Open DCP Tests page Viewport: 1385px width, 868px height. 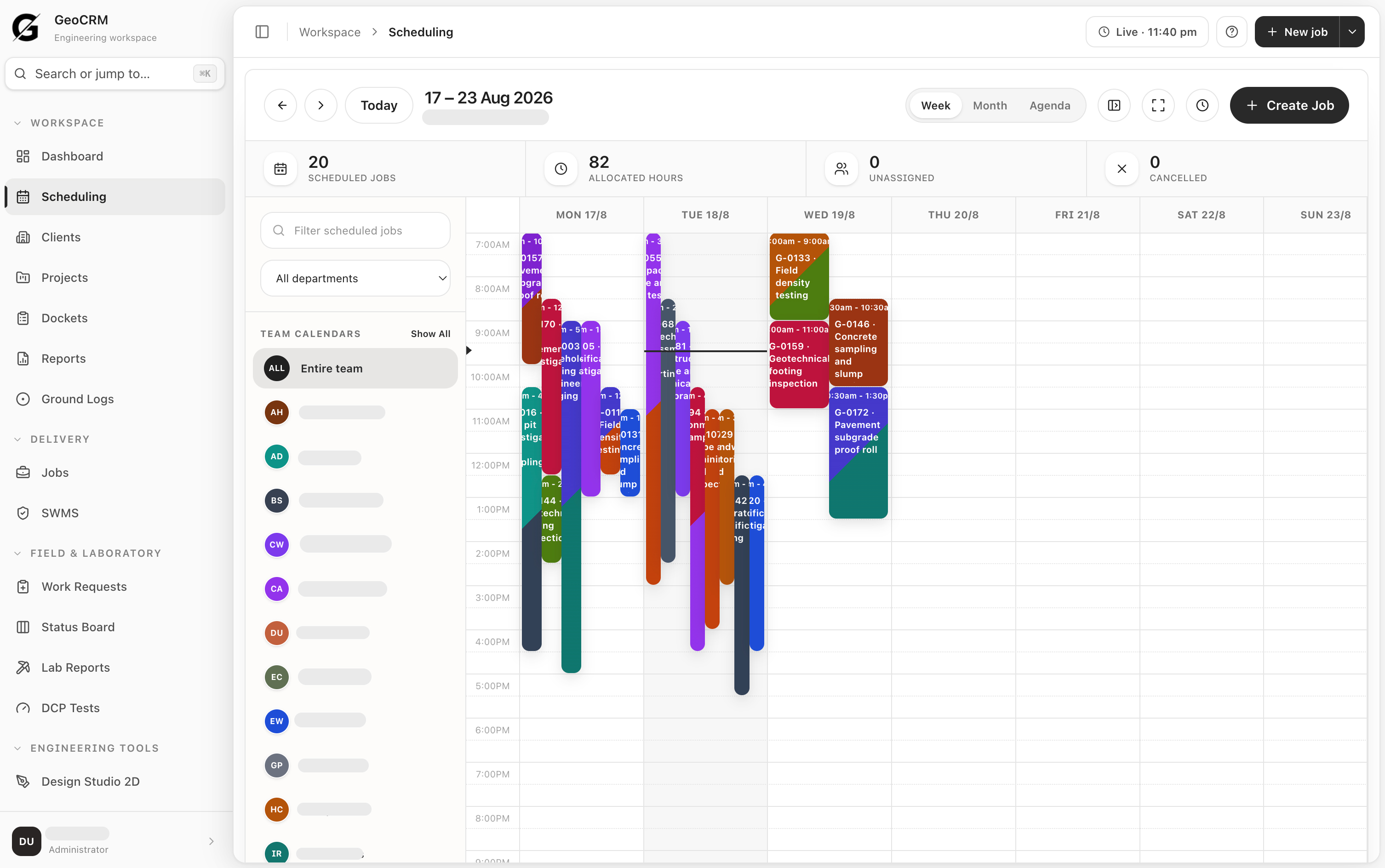point(115,708)
